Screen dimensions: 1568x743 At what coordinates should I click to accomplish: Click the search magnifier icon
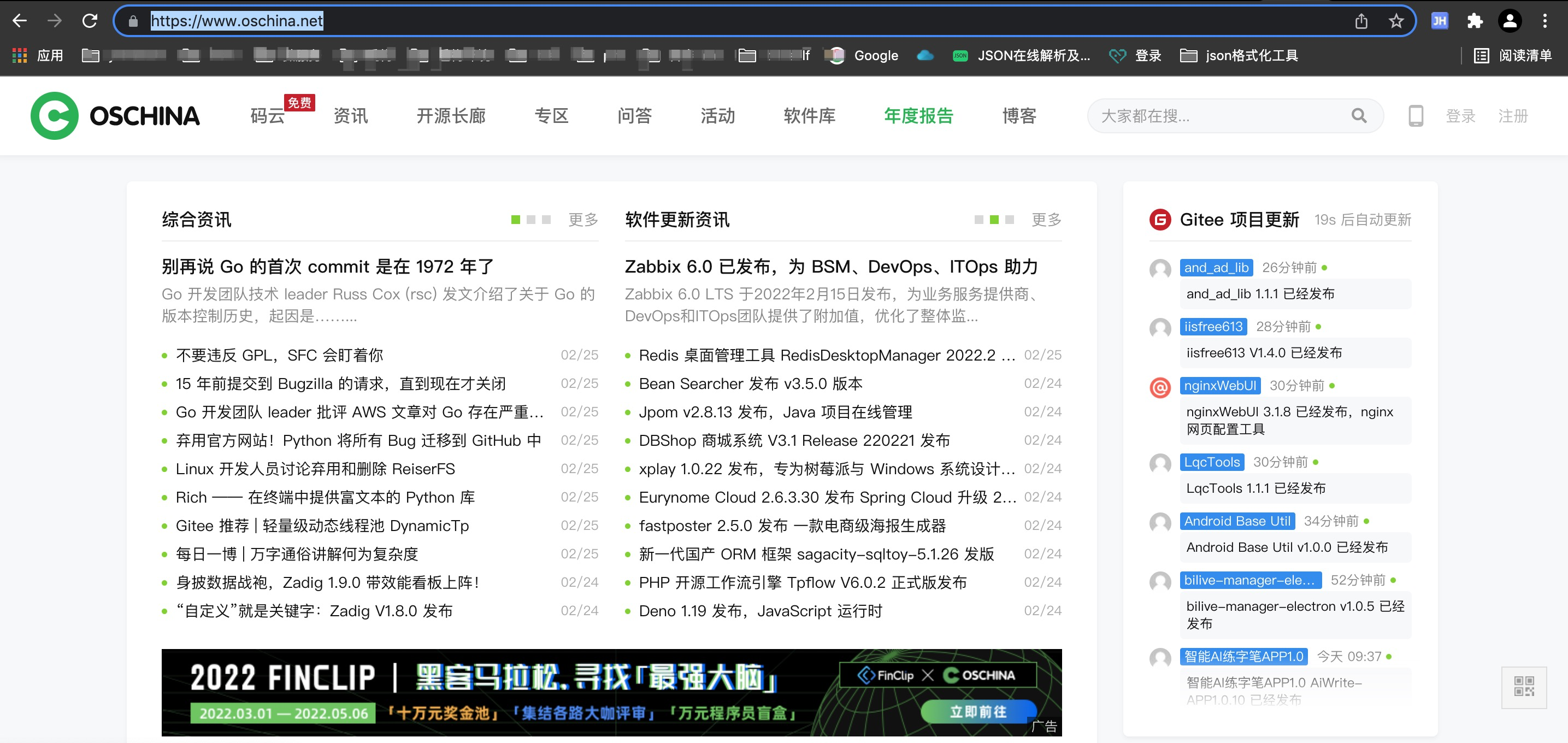click(1359, 116)
